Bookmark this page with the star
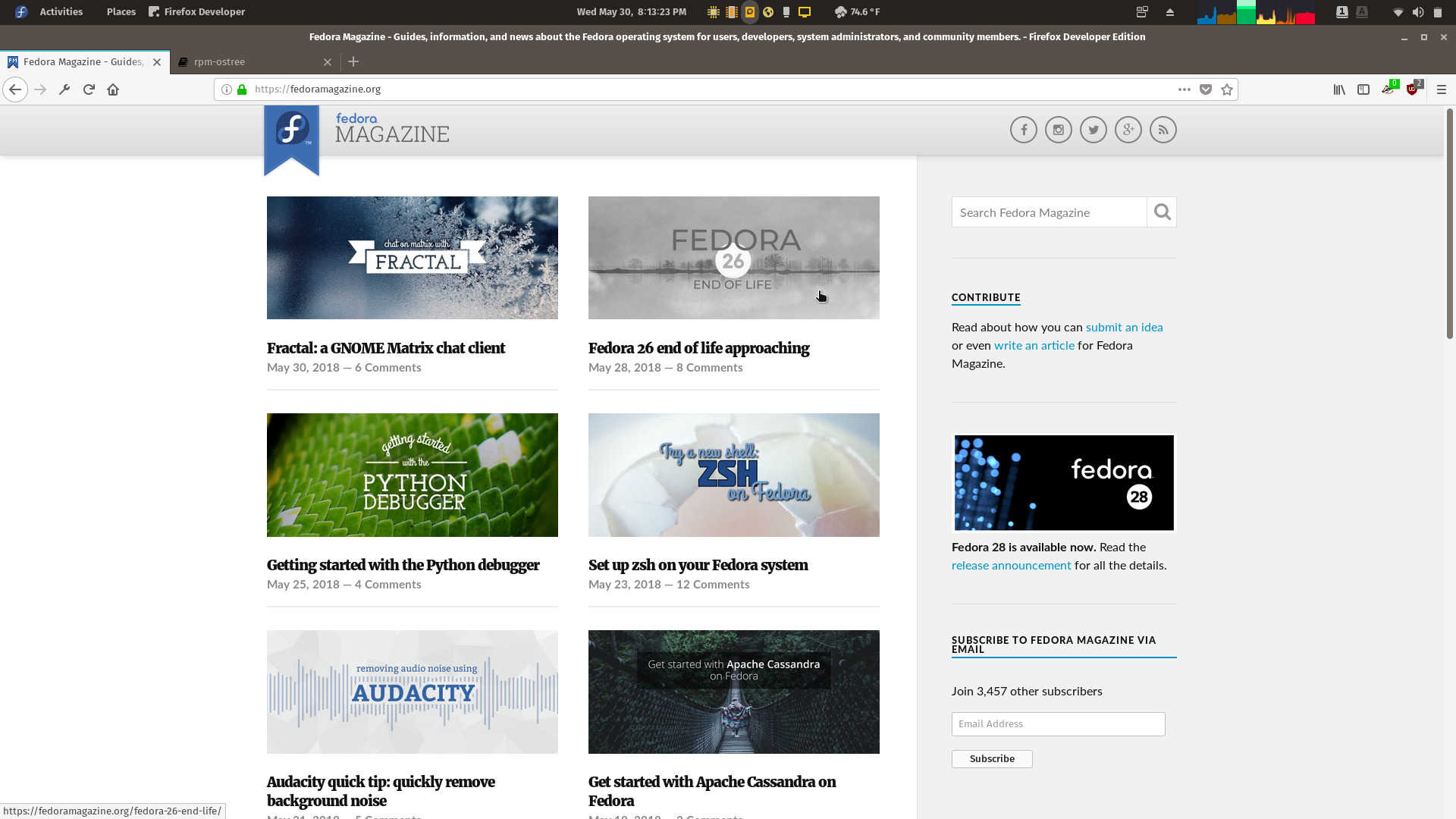This screenshot has height=819, width=1456. [x=1227, y=89]
